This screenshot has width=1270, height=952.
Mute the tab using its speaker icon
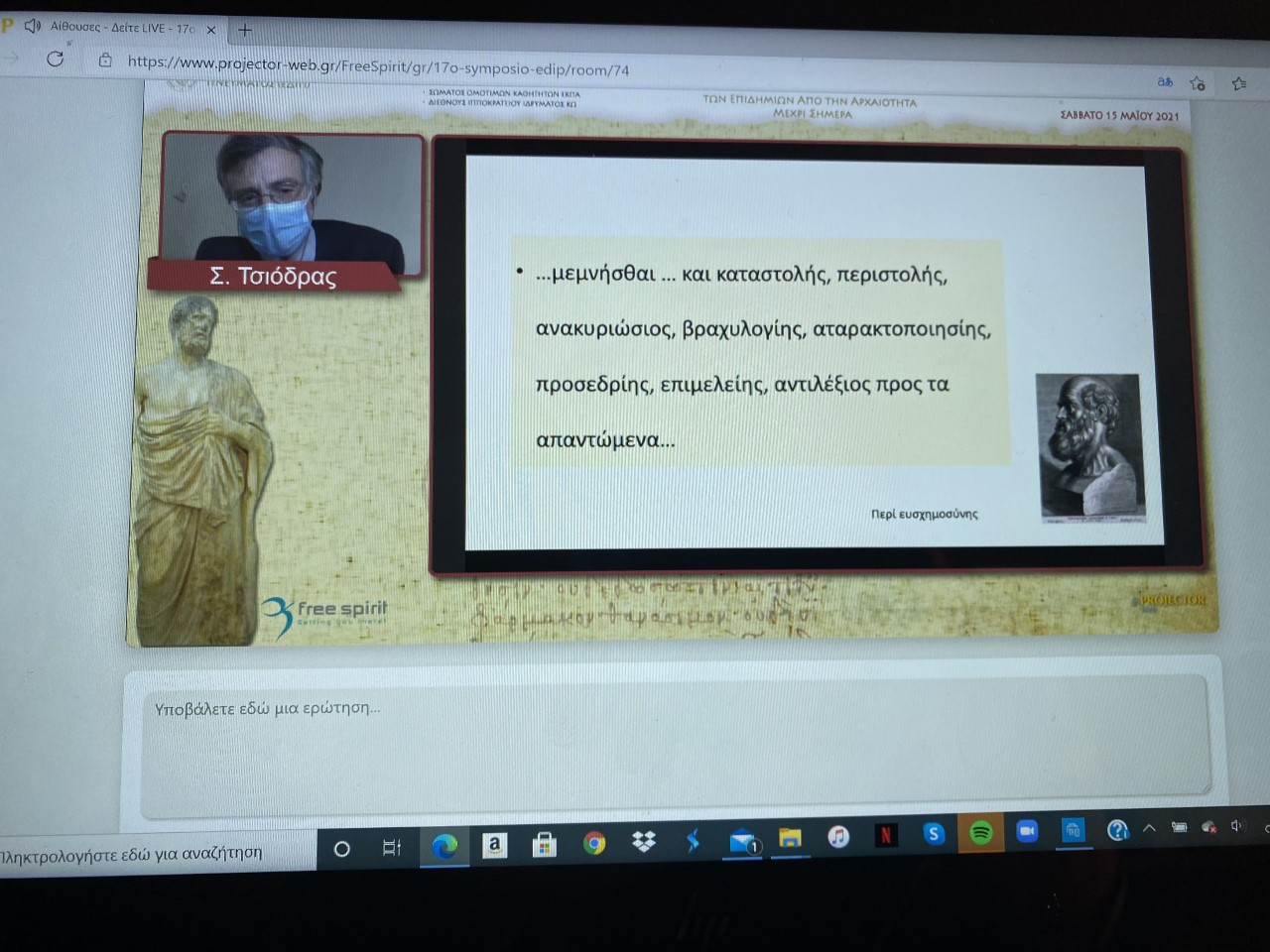point(33,26)
